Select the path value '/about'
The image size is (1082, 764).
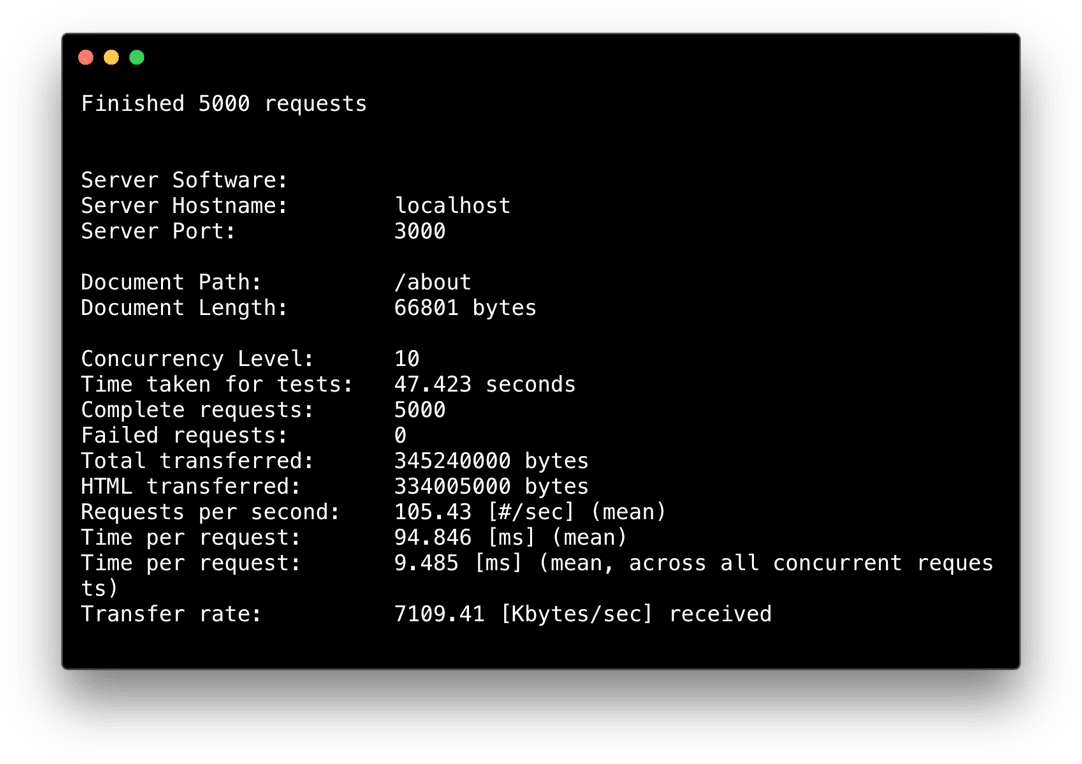pyautogui.click(x=433, y=282)
